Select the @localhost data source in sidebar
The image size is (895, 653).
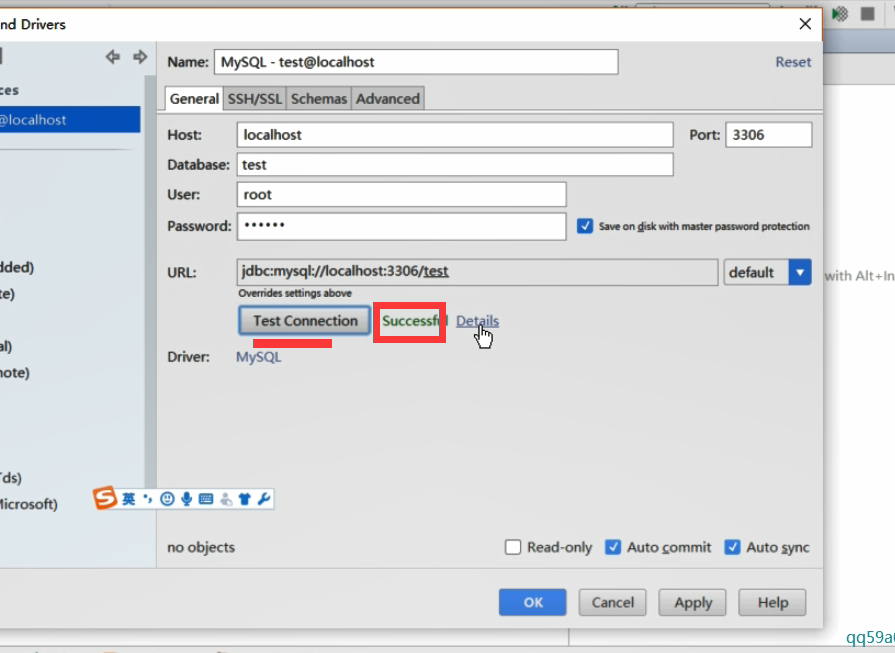(x=70, y=120)
